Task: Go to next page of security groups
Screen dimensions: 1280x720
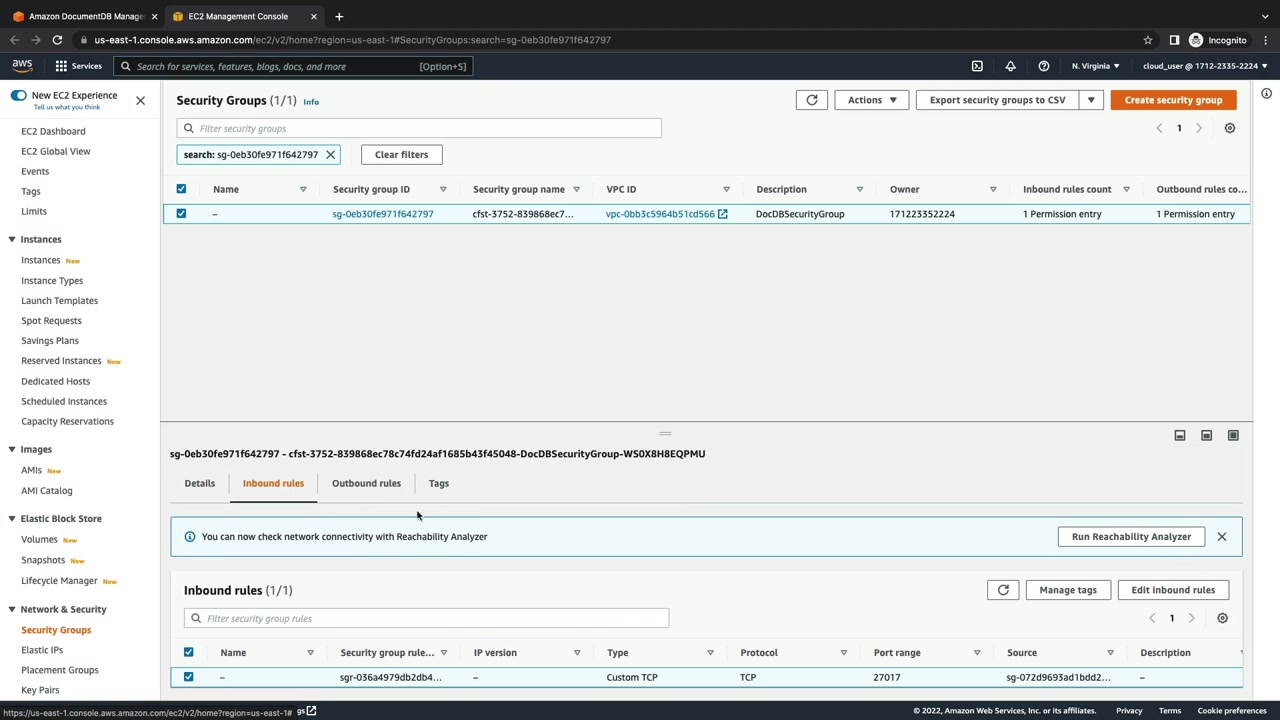Action: tap(1199, 128)
